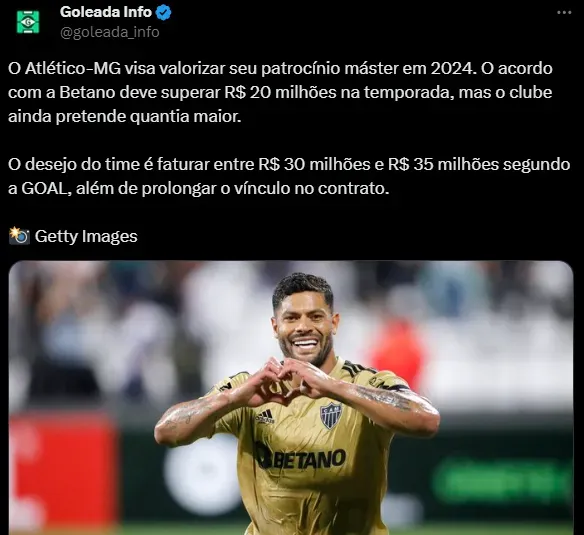The image size is (584, 535).
Task: Click the year 2024 in the tweet text
Action: point(453,69)
